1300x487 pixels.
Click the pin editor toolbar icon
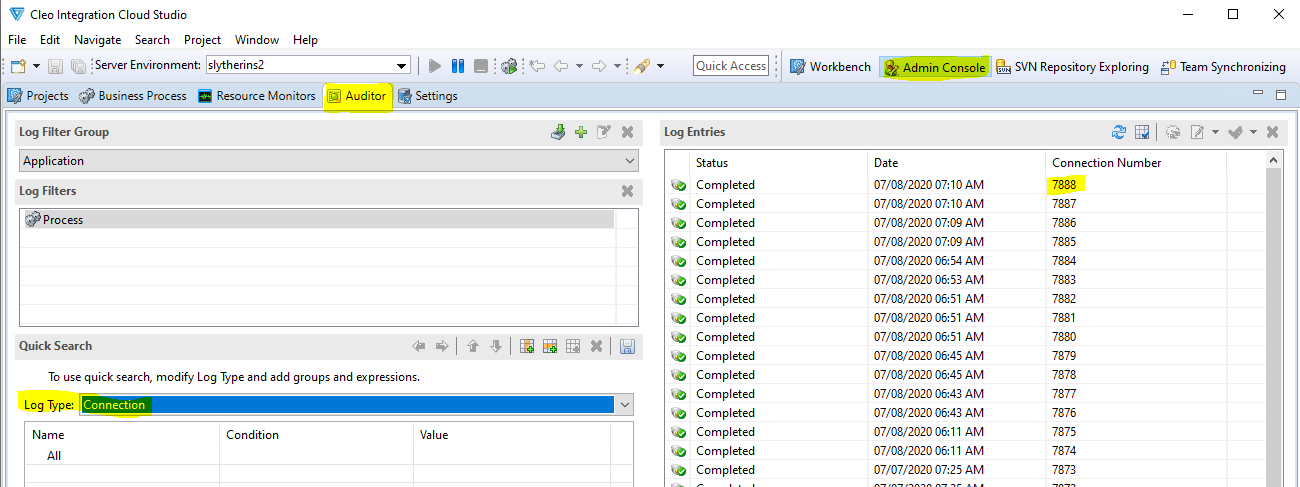(x=642, y=66)
